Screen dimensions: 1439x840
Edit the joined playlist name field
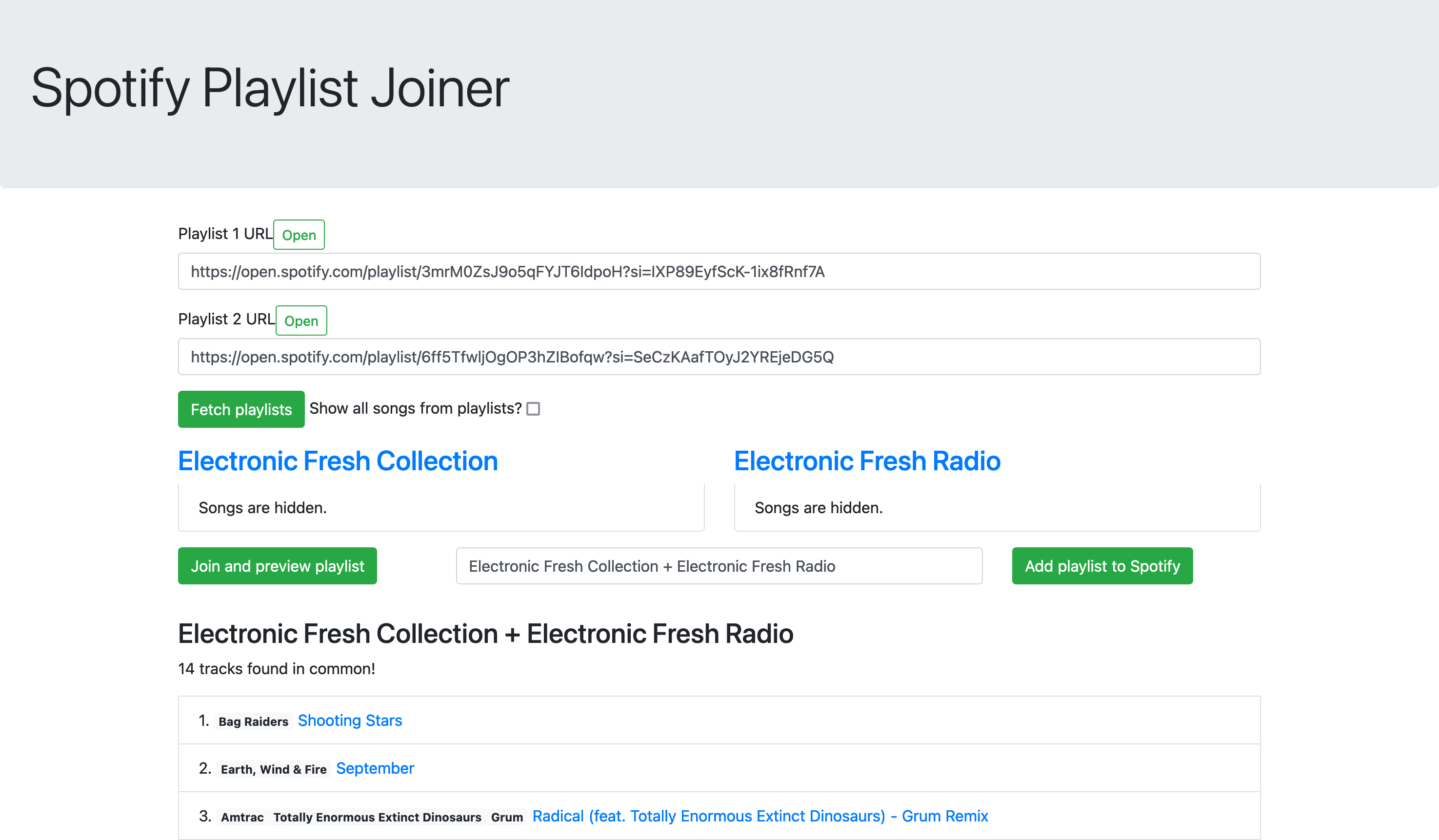[x=719, y=566]
